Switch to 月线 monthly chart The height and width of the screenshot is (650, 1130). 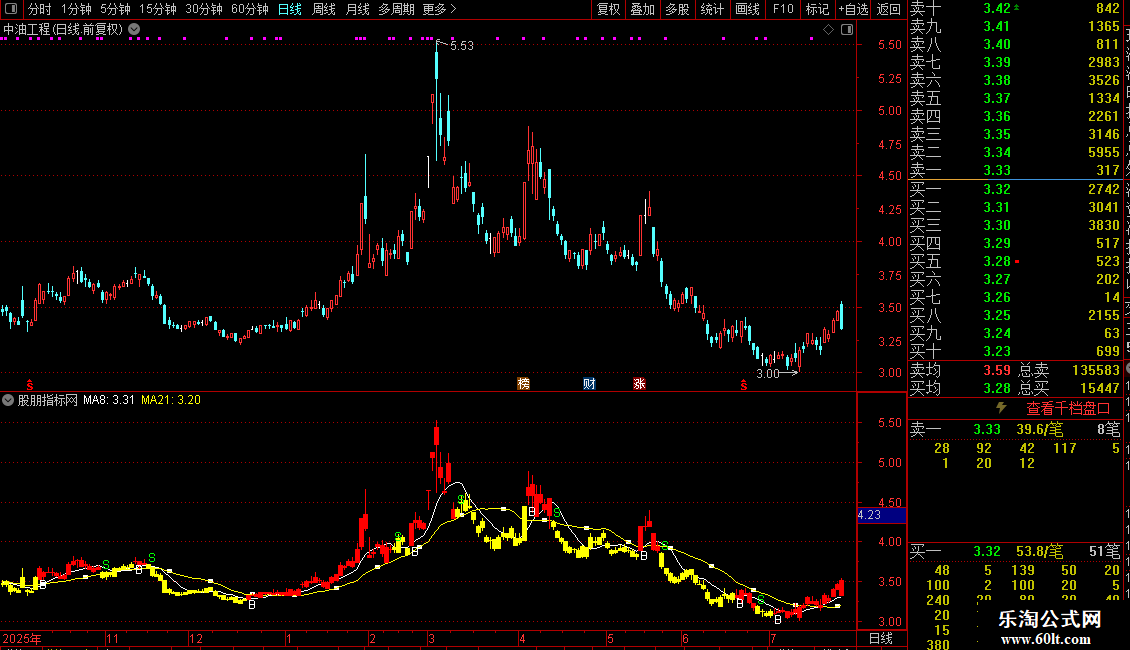pyautogui.click(x=357, y=9)
